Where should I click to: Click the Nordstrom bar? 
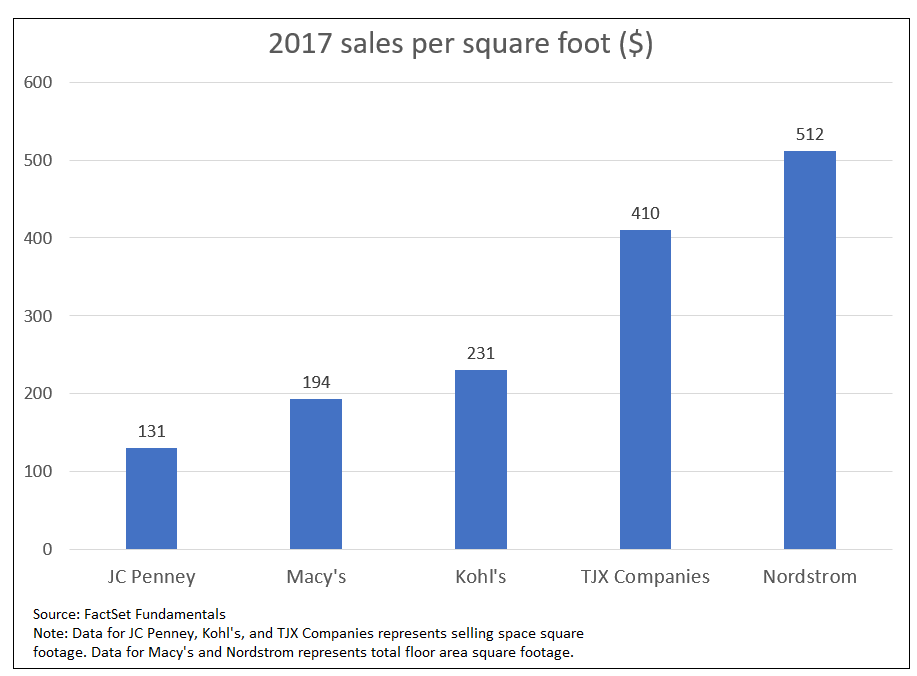(x=809, y=350)
